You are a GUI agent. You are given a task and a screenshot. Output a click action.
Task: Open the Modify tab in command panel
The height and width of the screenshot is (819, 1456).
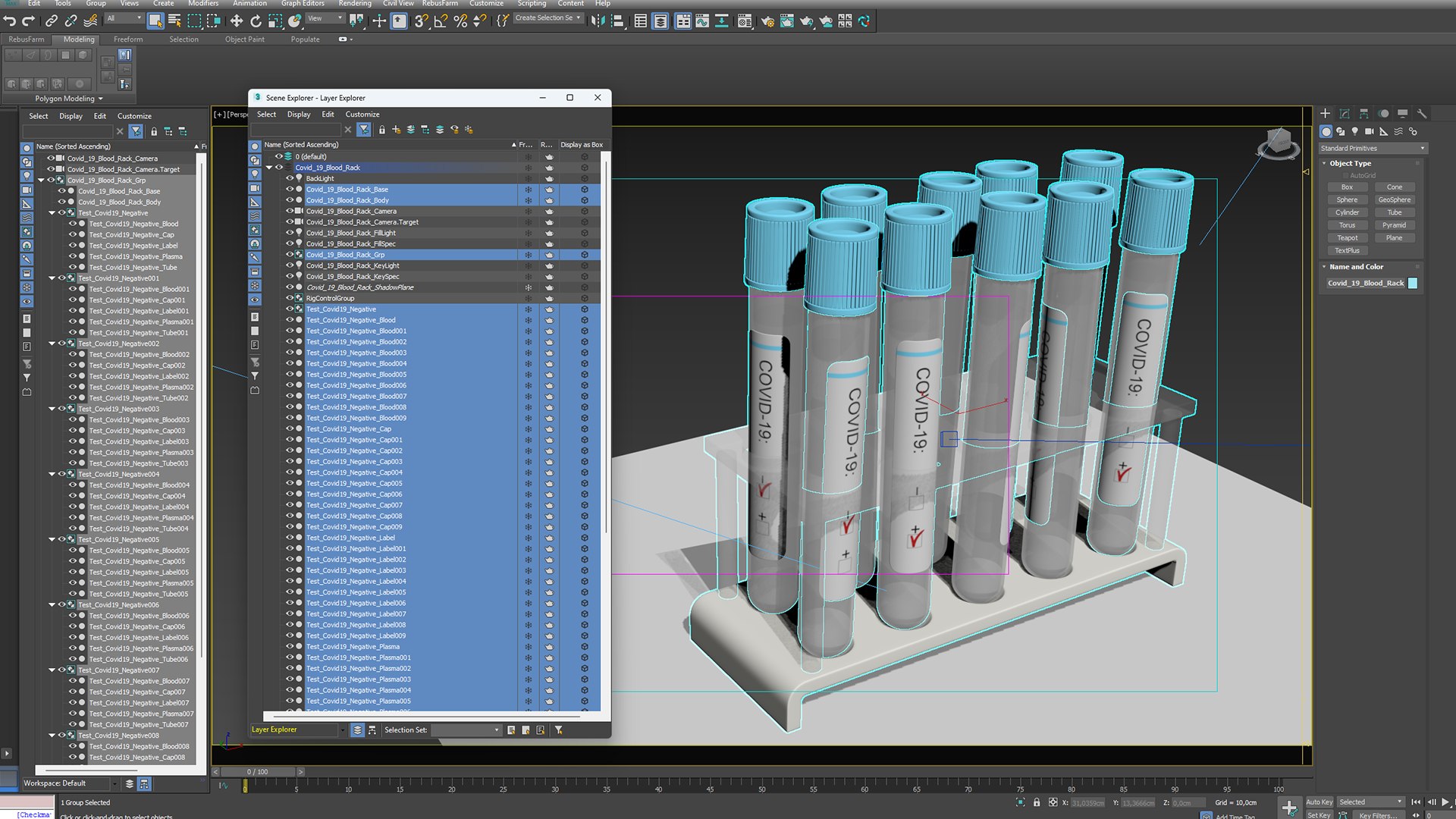click(1345, 114)
